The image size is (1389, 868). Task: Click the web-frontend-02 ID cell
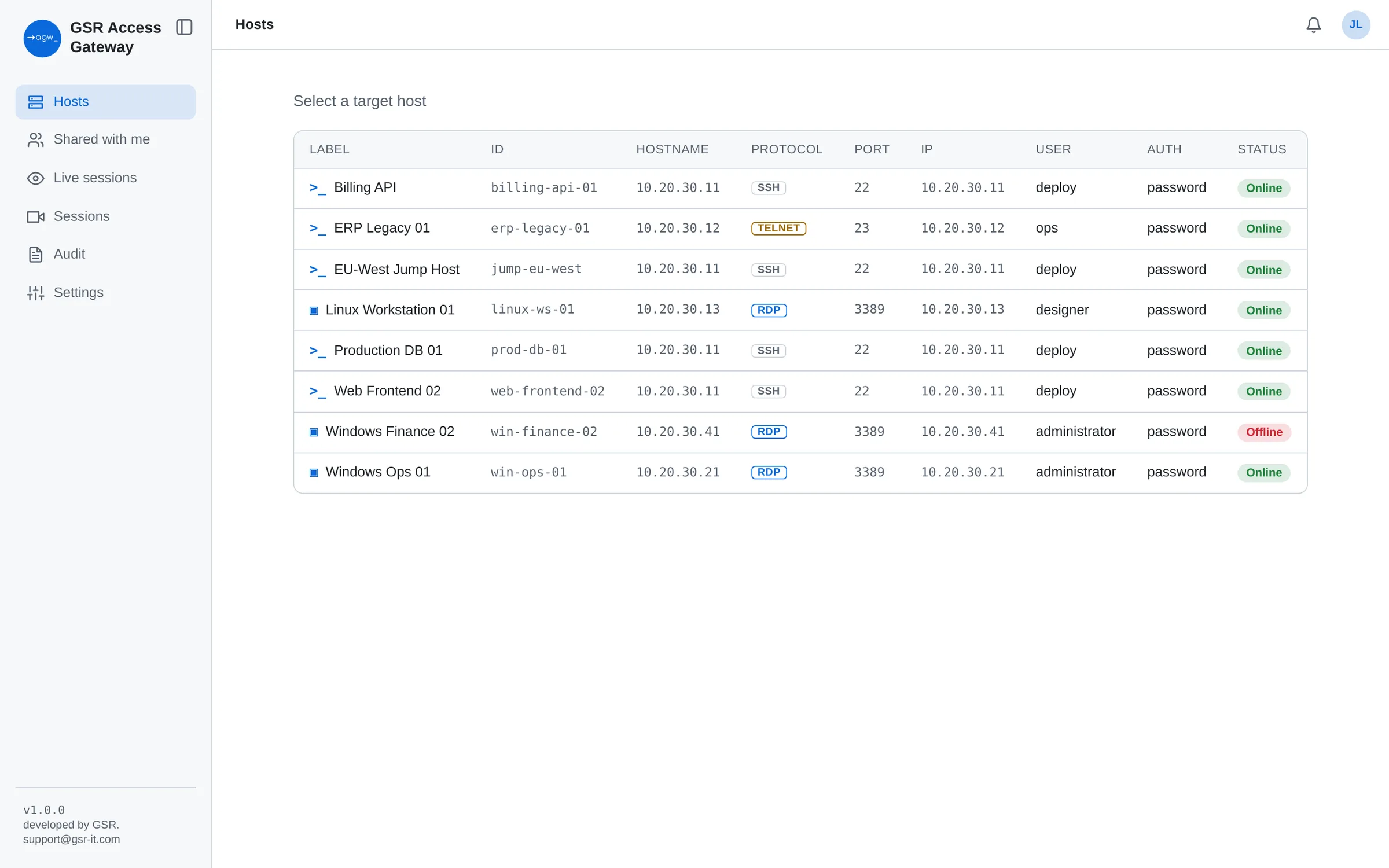click(x=547, y=391)
